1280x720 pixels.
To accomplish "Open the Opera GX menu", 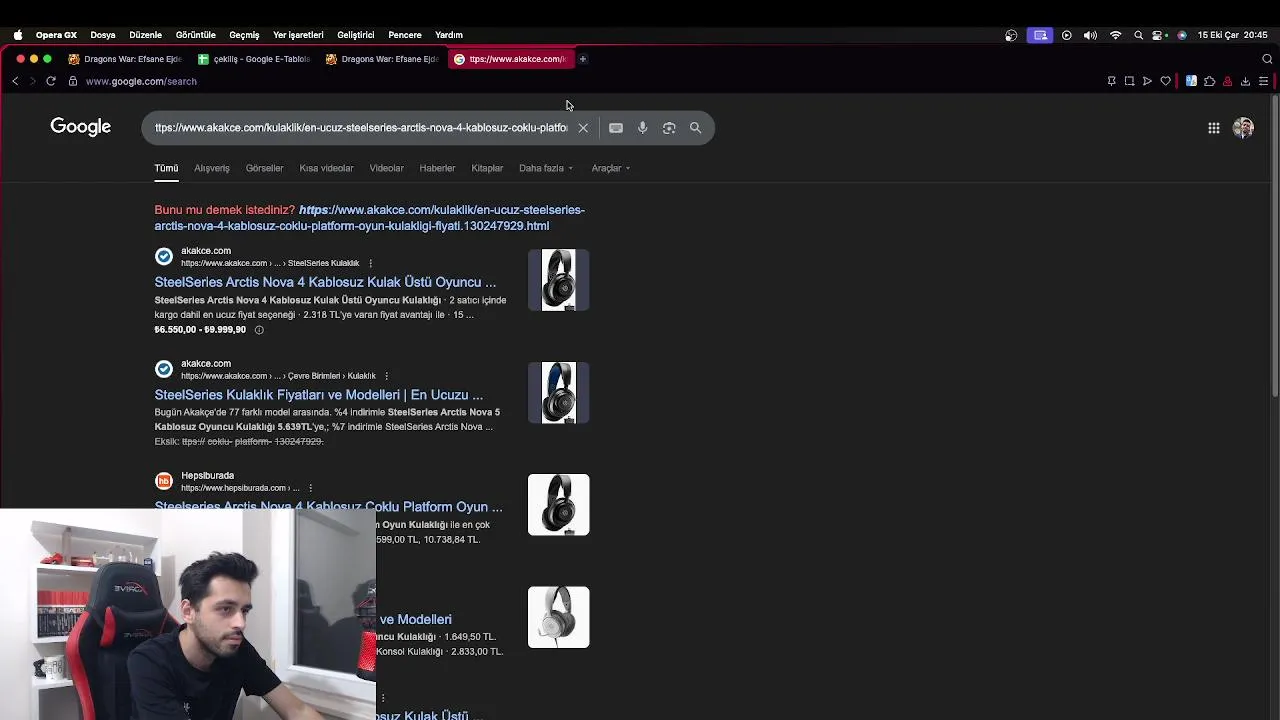I will [56, 35].
